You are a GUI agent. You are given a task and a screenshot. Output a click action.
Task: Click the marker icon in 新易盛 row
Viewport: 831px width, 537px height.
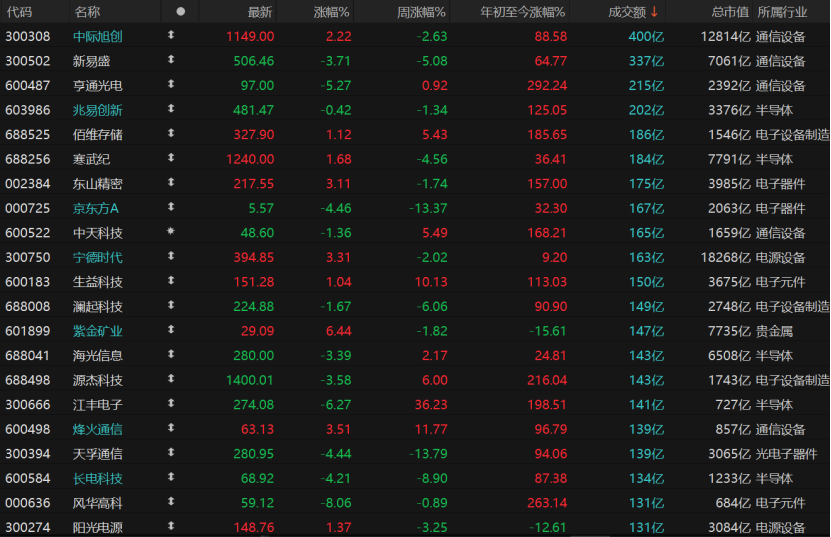[x=171, y=59]
